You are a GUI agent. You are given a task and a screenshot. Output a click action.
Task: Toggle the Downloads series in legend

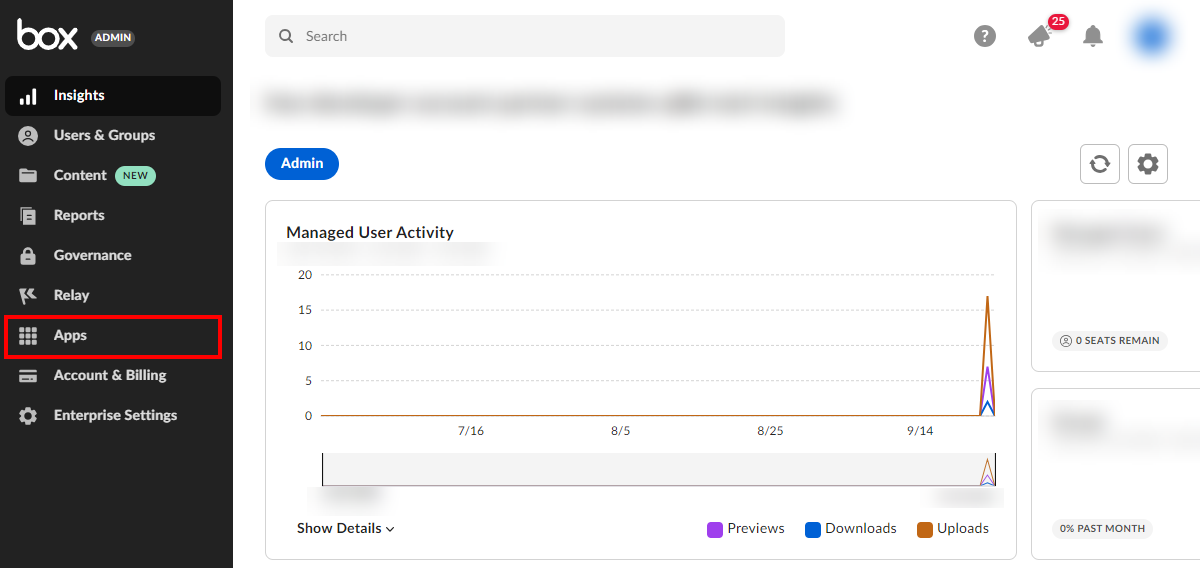[851, 528]
